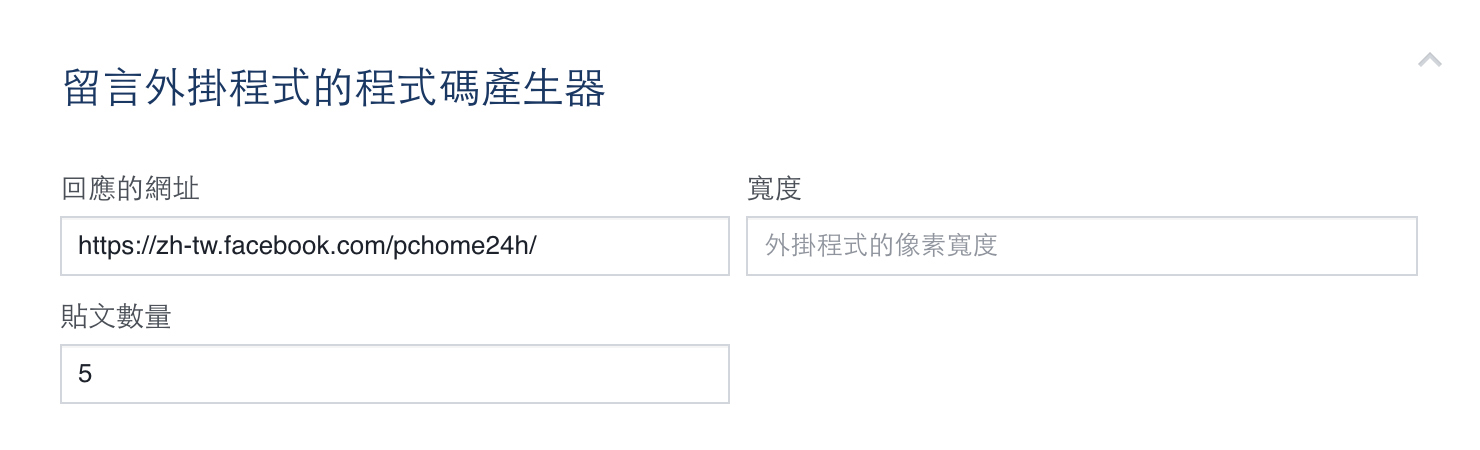The image size is (1480, 450).
Task: Click the https:// prefix in URL field
Action: pos(110,246)
